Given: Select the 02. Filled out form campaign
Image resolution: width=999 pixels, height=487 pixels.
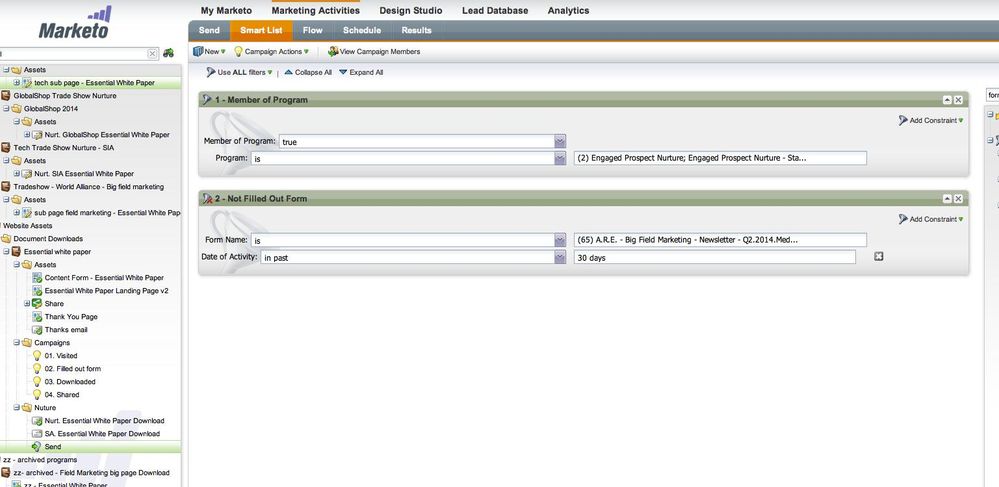Looking at the screenshot, I should [x=73, y=368].
